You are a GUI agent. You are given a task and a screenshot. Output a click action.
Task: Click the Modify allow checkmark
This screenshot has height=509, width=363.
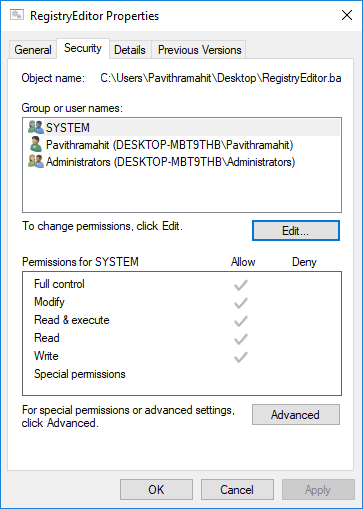(x=240, y=303)
